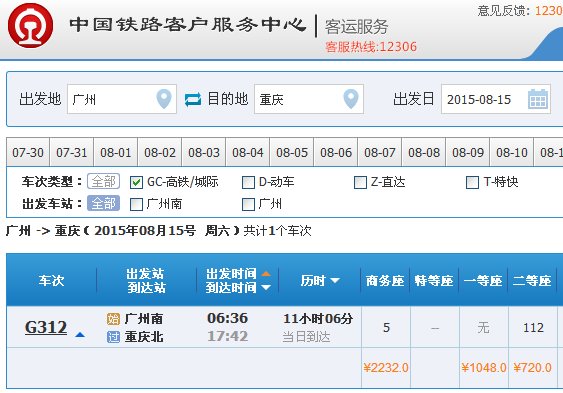The height and width of the screenshot is (393, 563).
Task: Sort by departure time ascending arrow
Action: pyautogui.click(x=266, y=274)
